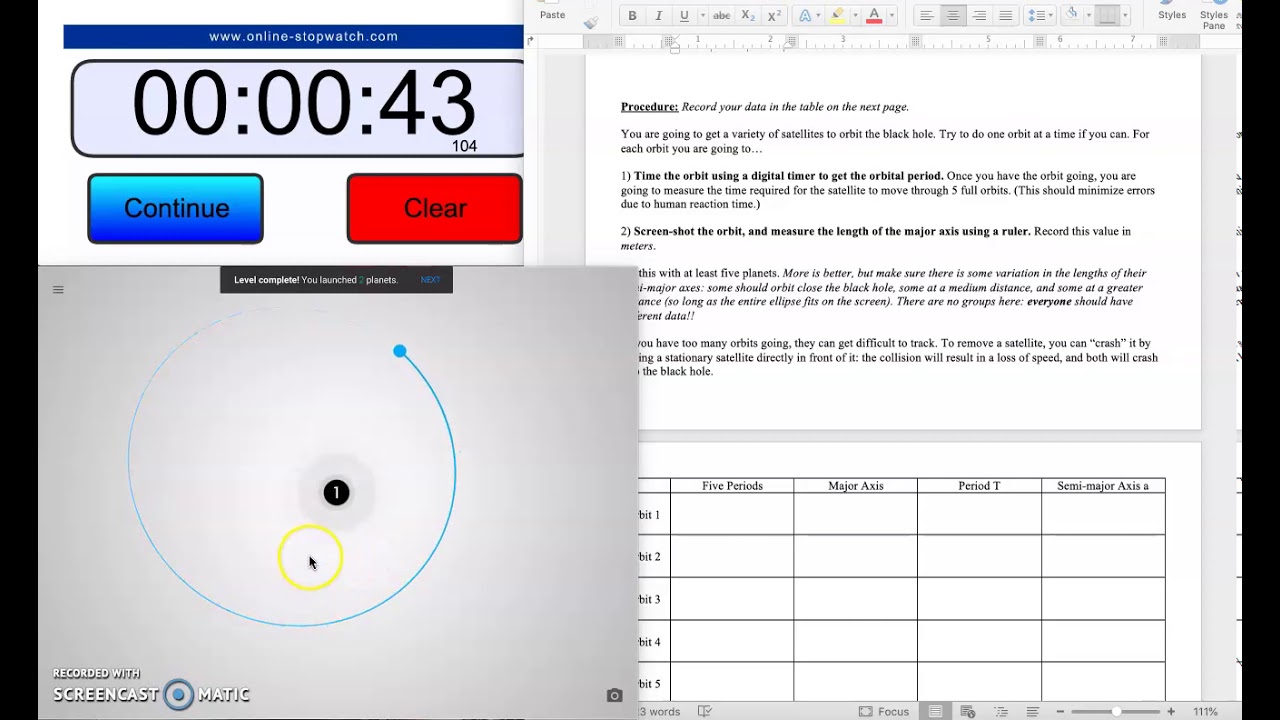Enable Focus mode in status bar
1280x720 pixels.
click(883, 711)
